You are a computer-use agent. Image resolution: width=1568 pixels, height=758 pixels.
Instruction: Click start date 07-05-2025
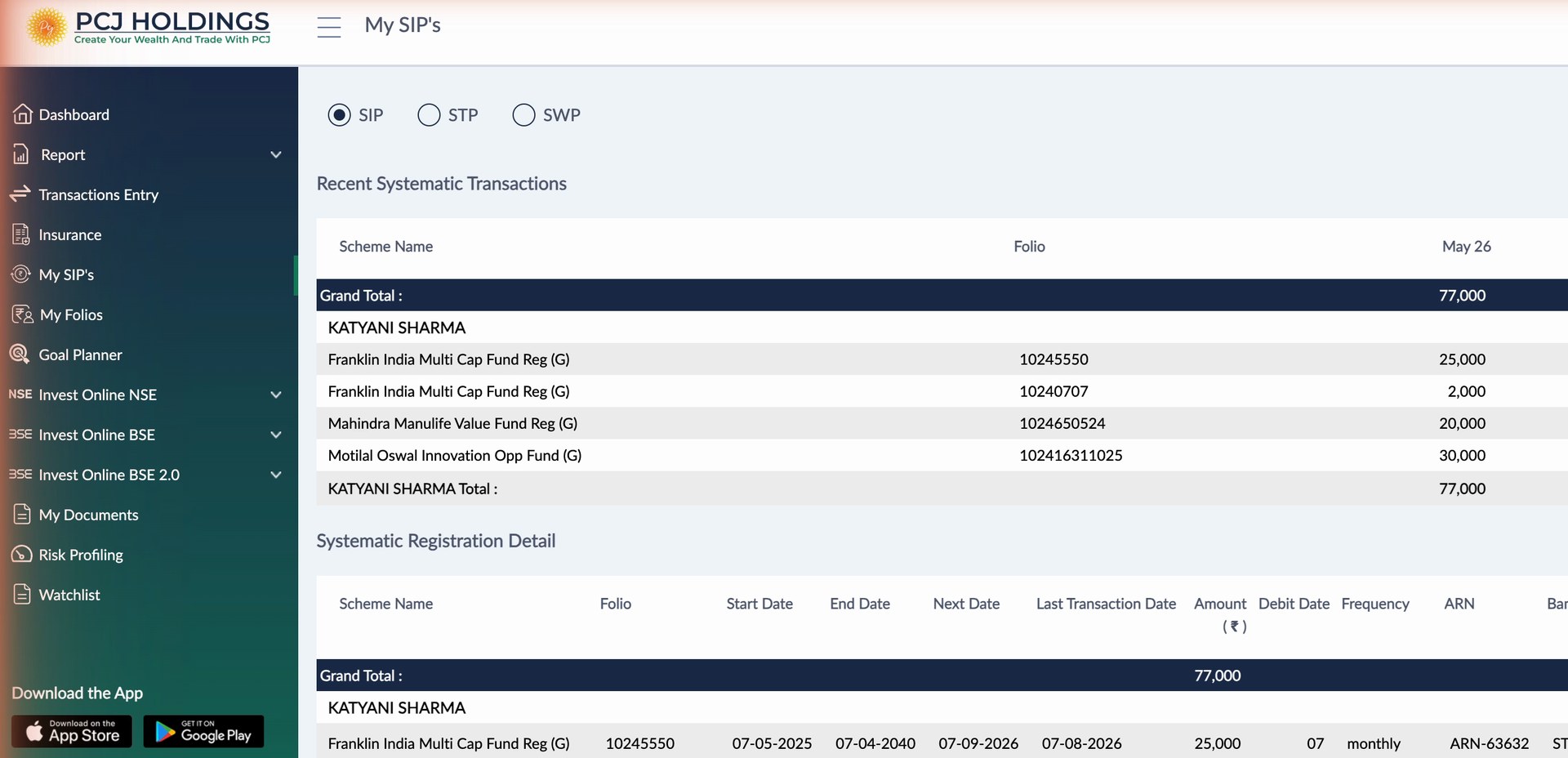click(x=772, y=743)
